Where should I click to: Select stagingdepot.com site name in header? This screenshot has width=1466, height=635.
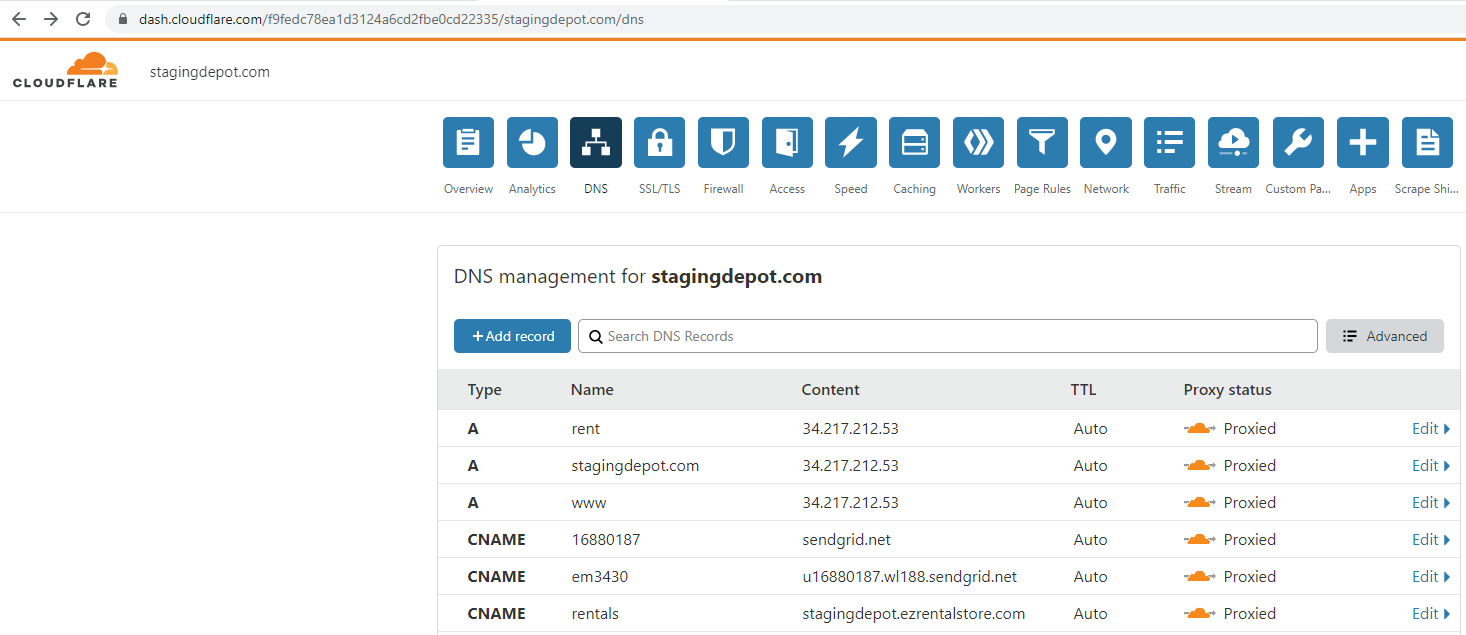coord(210,72)
